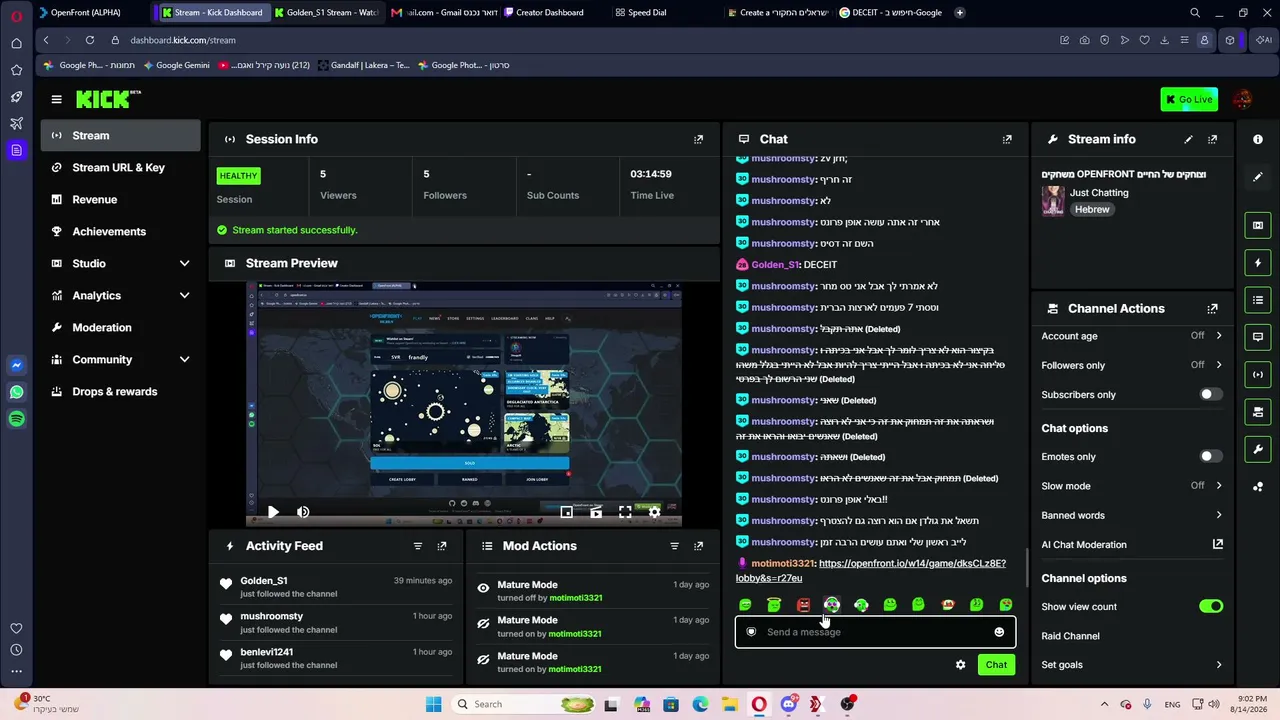Screen dimensions: 1280x720
Task: Reload the page in the browser
Action: pos(90,40)
